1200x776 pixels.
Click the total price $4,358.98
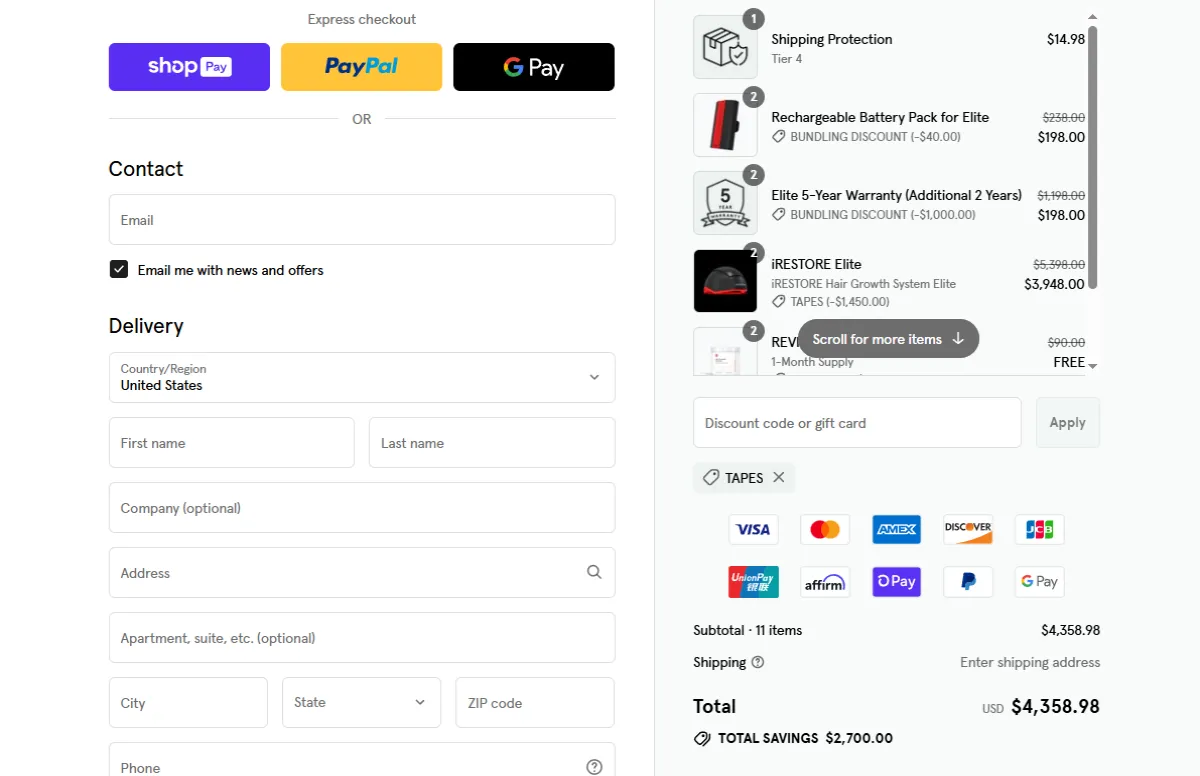pyautogui.click(x=1055, y=707)
